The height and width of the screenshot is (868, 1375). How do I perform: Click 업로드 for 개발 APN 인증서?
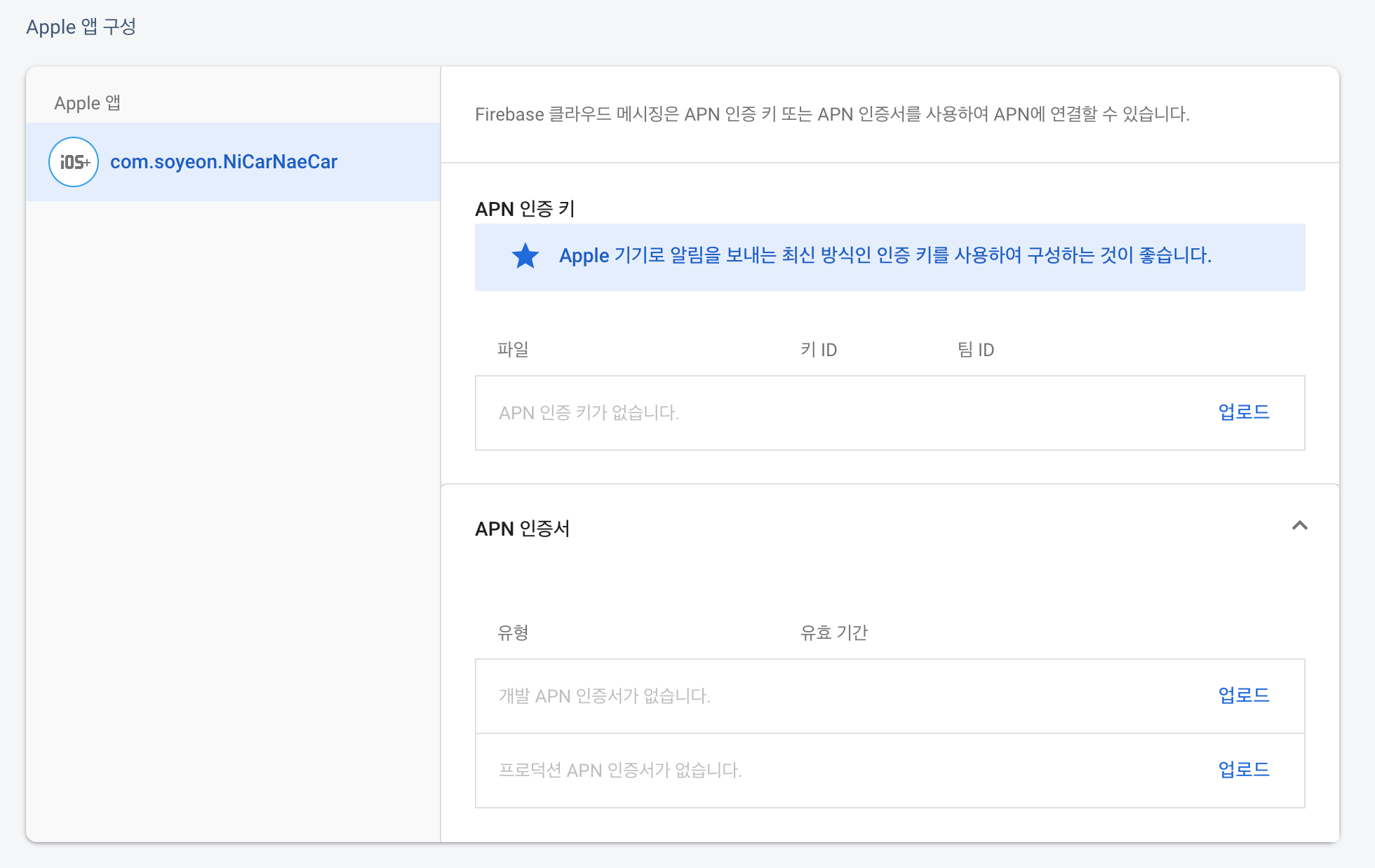coord(1243,696)
